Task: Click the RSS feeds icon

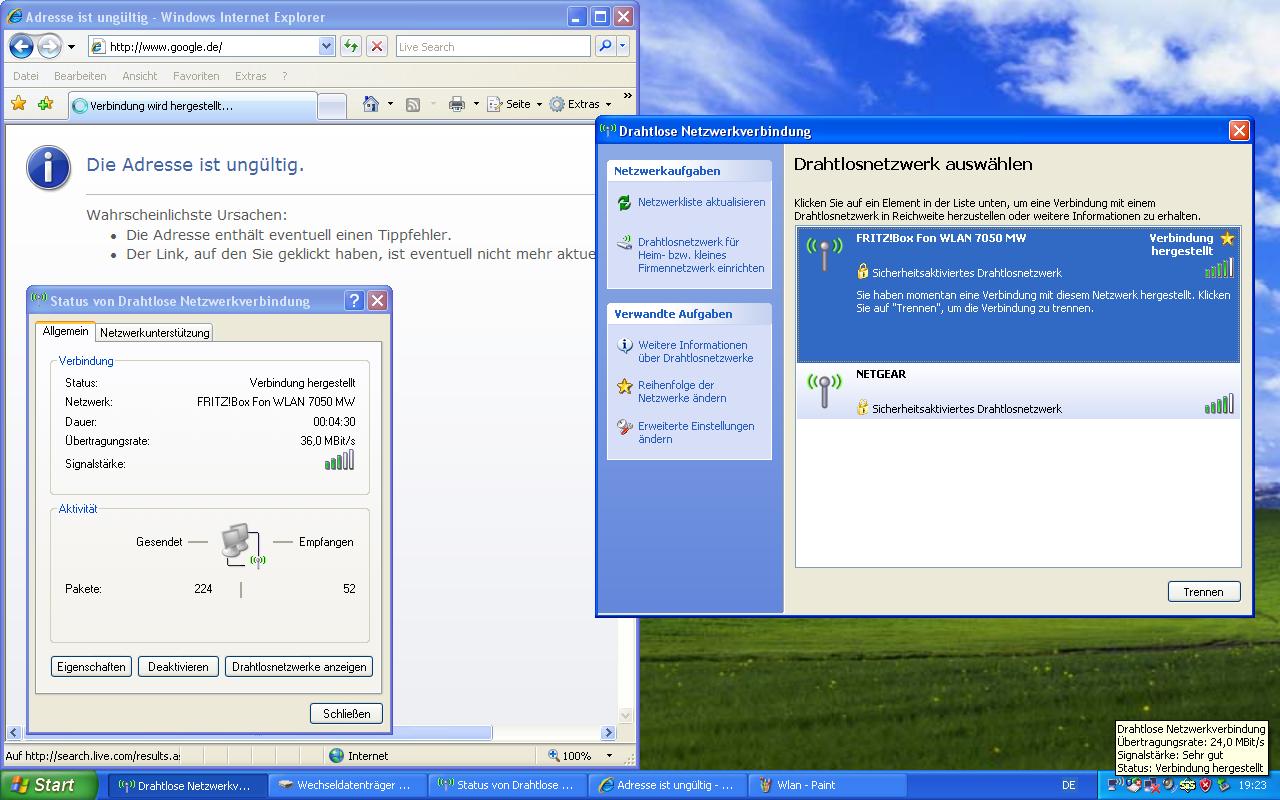Action: [x=413, y=104]
